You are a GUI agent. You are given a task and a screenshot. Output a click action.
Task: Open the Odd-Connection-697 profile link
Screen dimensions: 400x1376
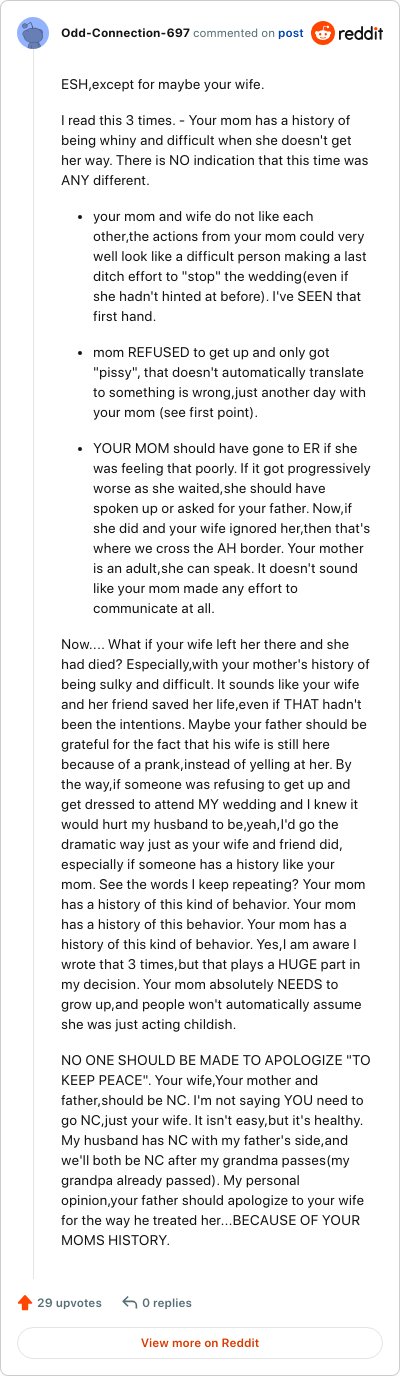coord(125,33)
